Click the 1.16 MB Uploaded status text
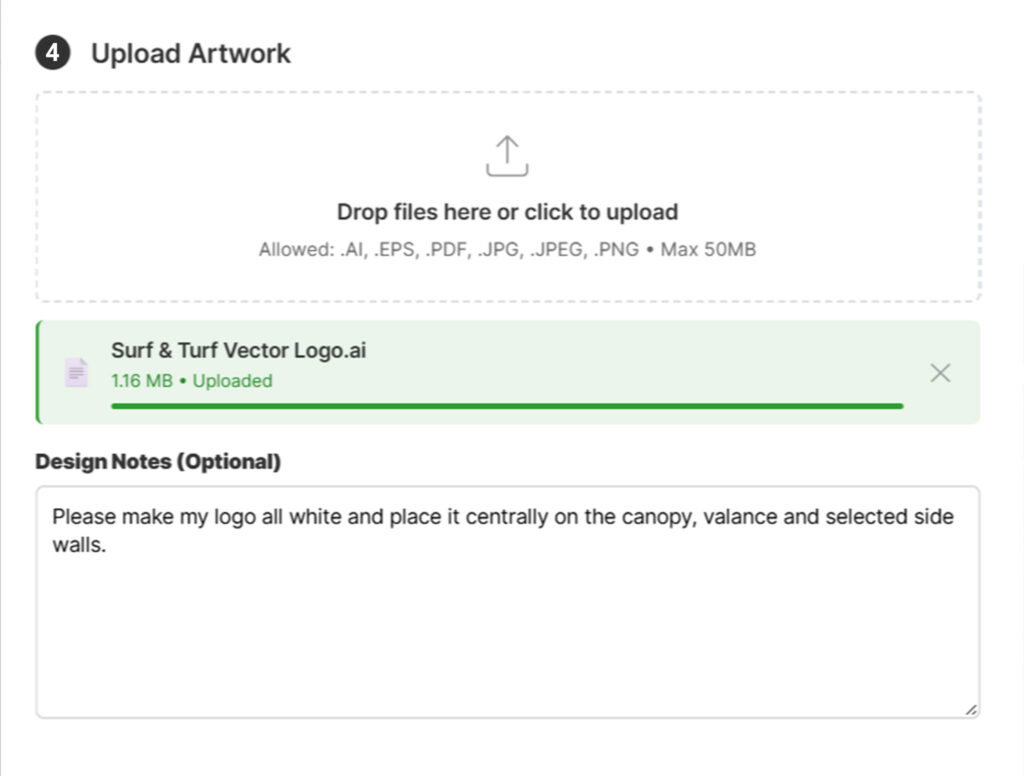This screenshot has height=776, width=1024. click(190, 381)
